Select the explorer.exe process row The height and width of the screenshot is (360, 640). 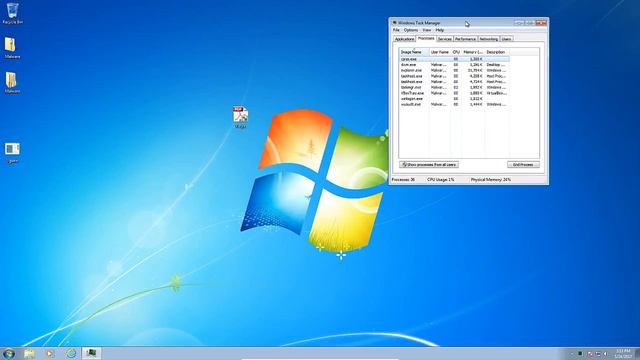click(x=454, y=70)
